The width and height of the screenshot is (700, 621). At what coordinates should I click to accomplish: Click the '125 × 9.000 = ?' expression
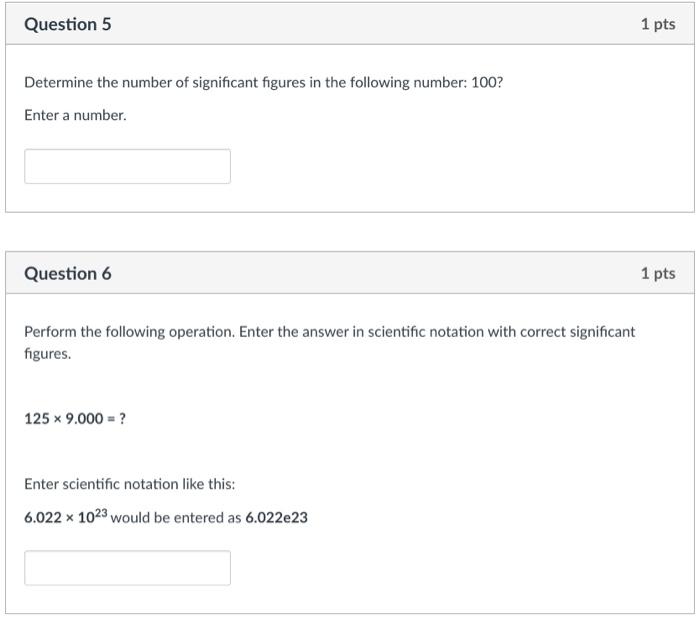(x=75, y=418)
